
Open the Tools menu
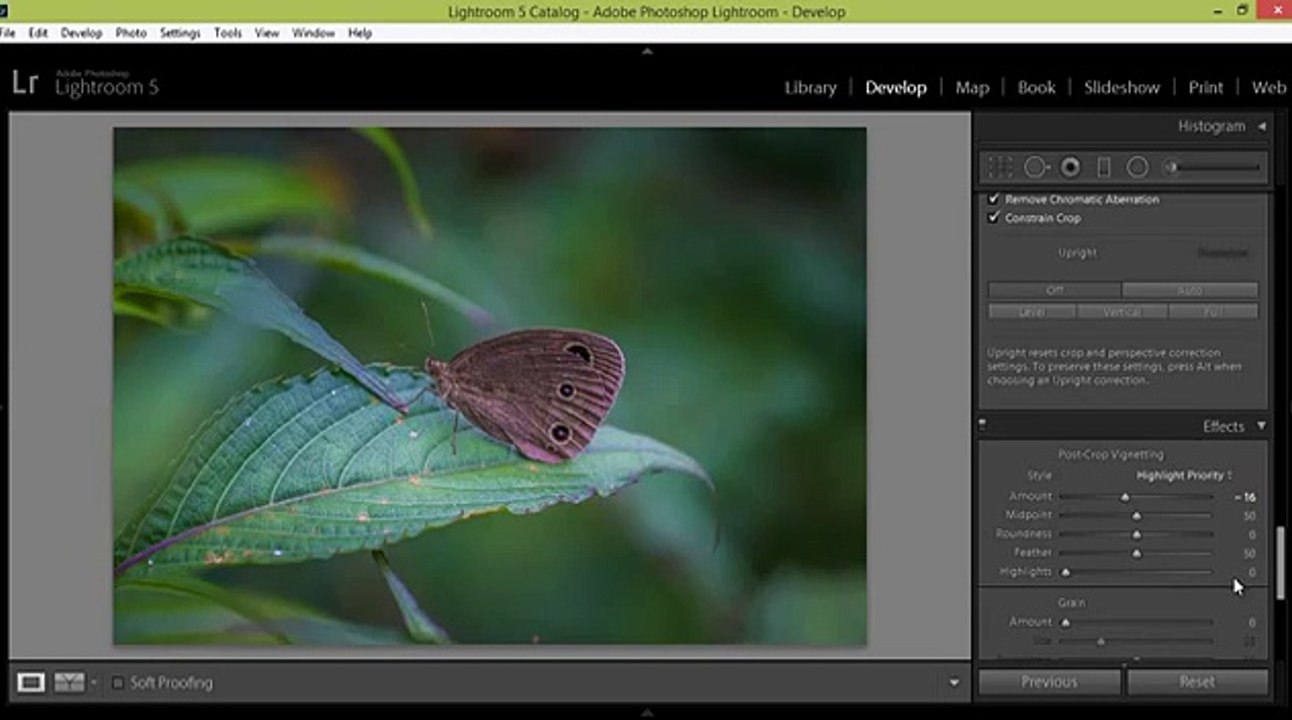tap(228, 33)
